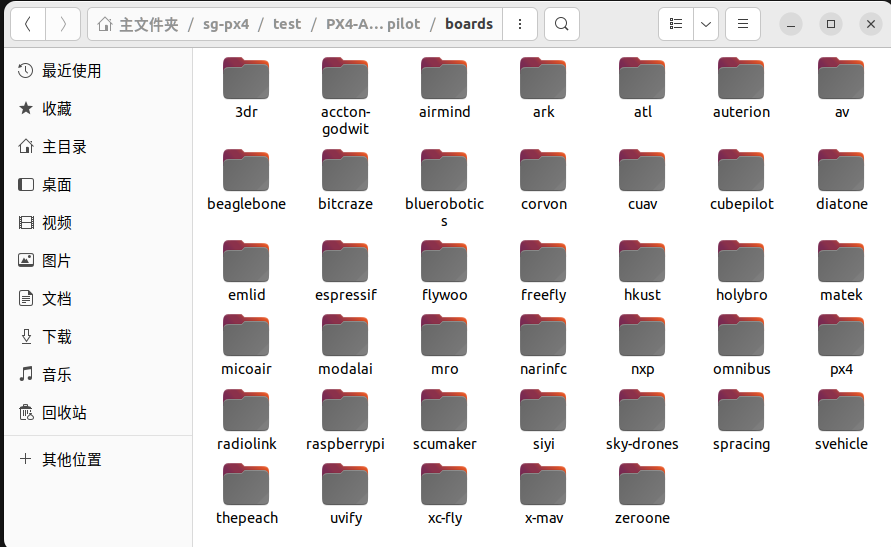Select the cubepilot folder icon
The height and width of the screenshot is (547, 891).
coord(741,170)
